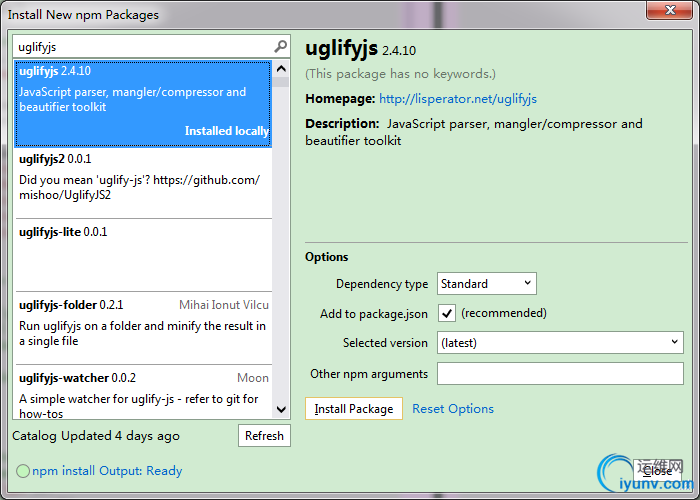This screenshot has height=500, width=700.
Task: Click package list scroll up arrow
Action: (281, 68)
